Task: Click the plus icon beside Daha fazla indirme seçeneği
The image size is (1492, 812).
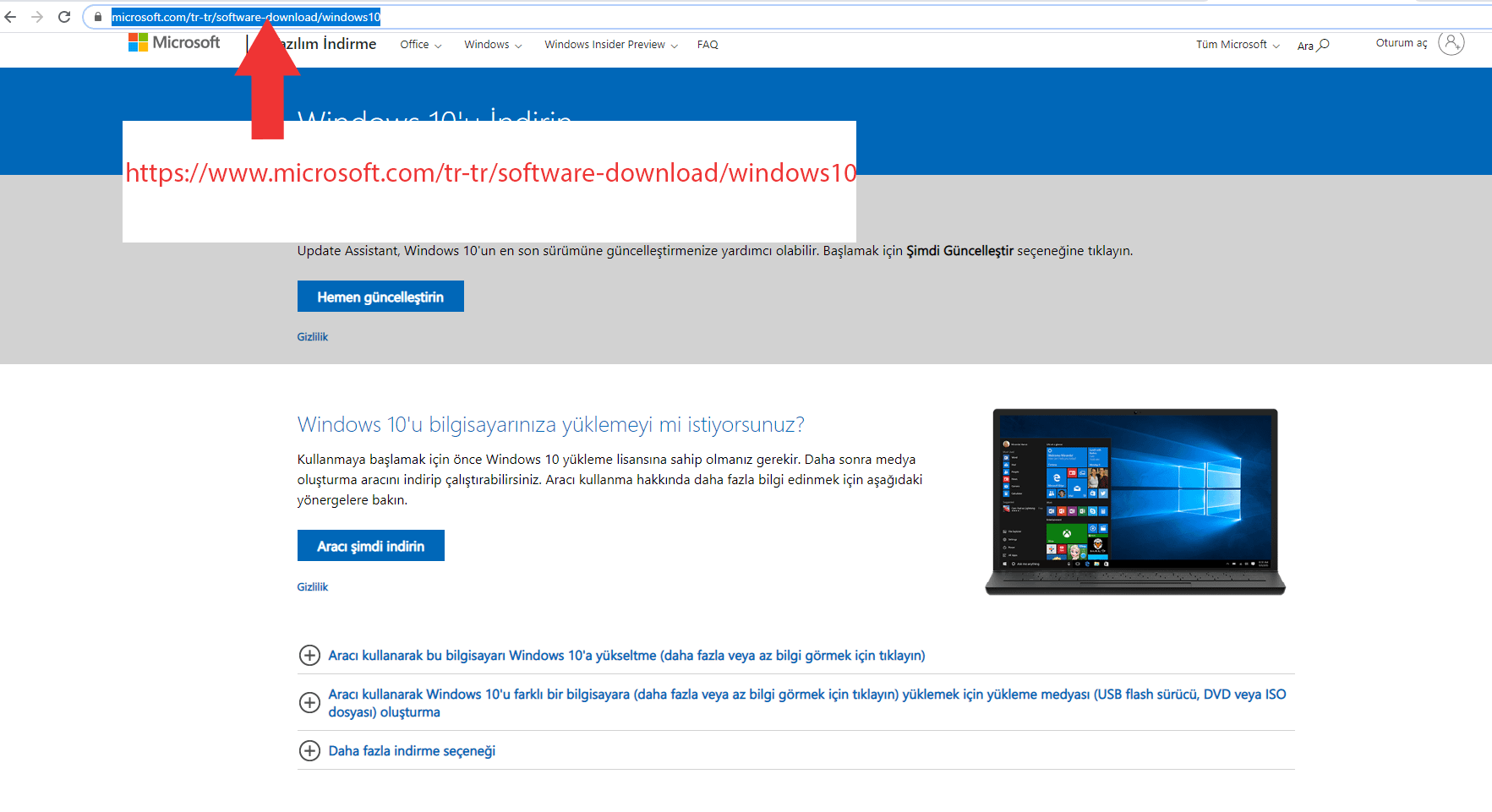Action: click(310, 751)
